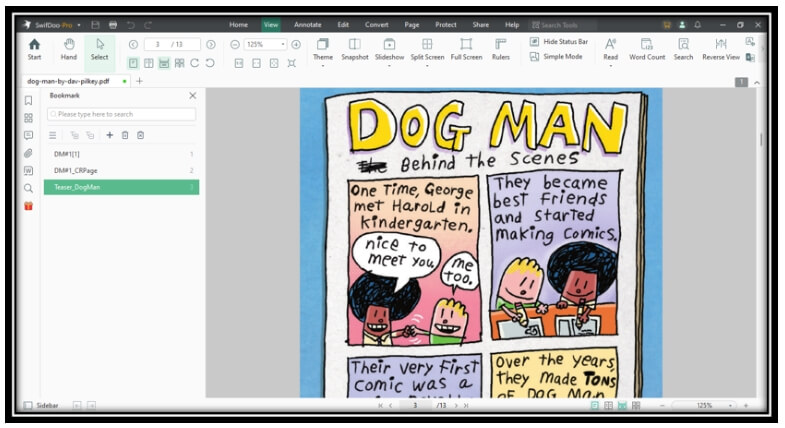Toggle Hide Status Bar option
The height and width of the screenshot is (428, 785).
click(559, 42)
